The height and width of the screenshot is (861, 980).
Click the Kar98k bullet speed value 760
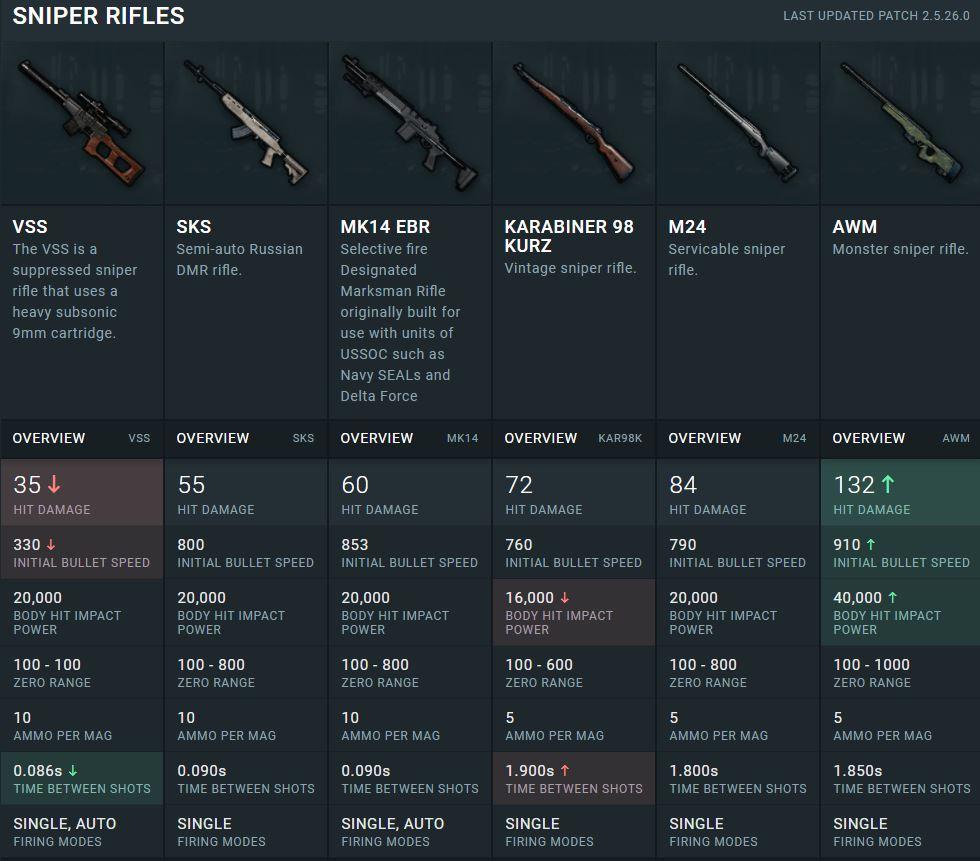(519, 545)
